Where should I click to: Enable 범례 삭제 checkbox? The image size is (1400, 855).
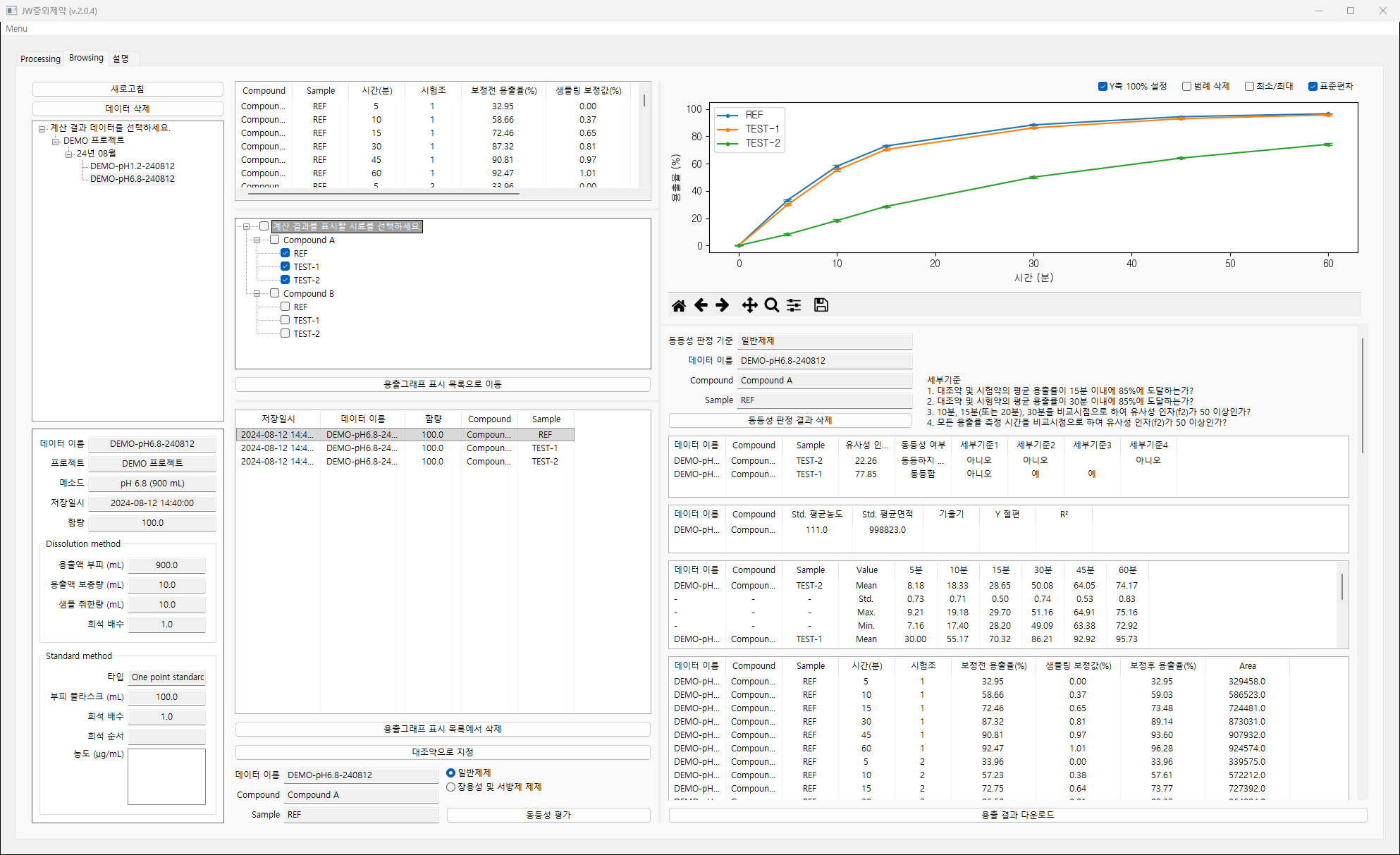pyautogui.click(x=1186, y=87)
